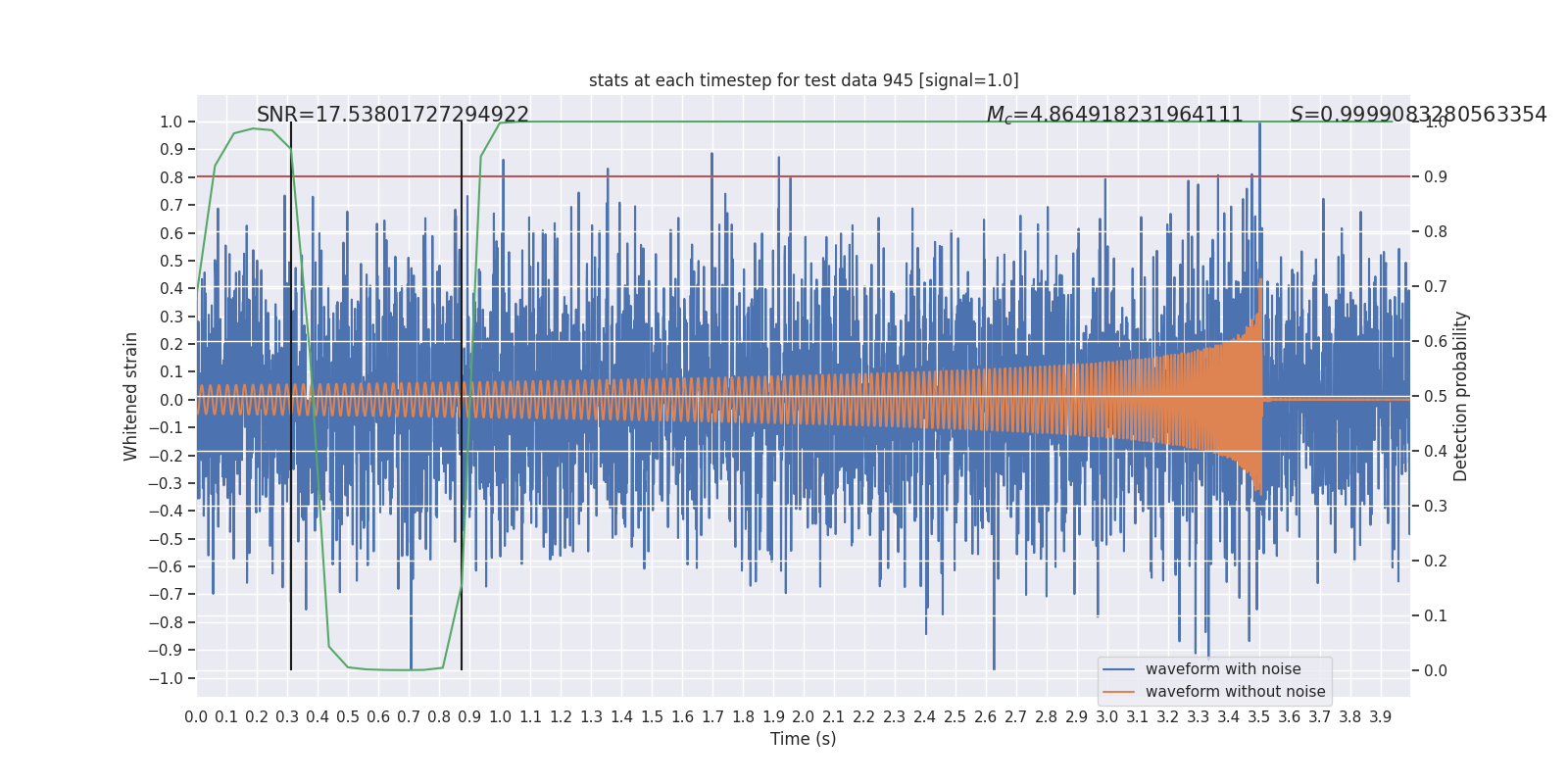Click the 2.3 tick on the Time axis

point(895,717)
